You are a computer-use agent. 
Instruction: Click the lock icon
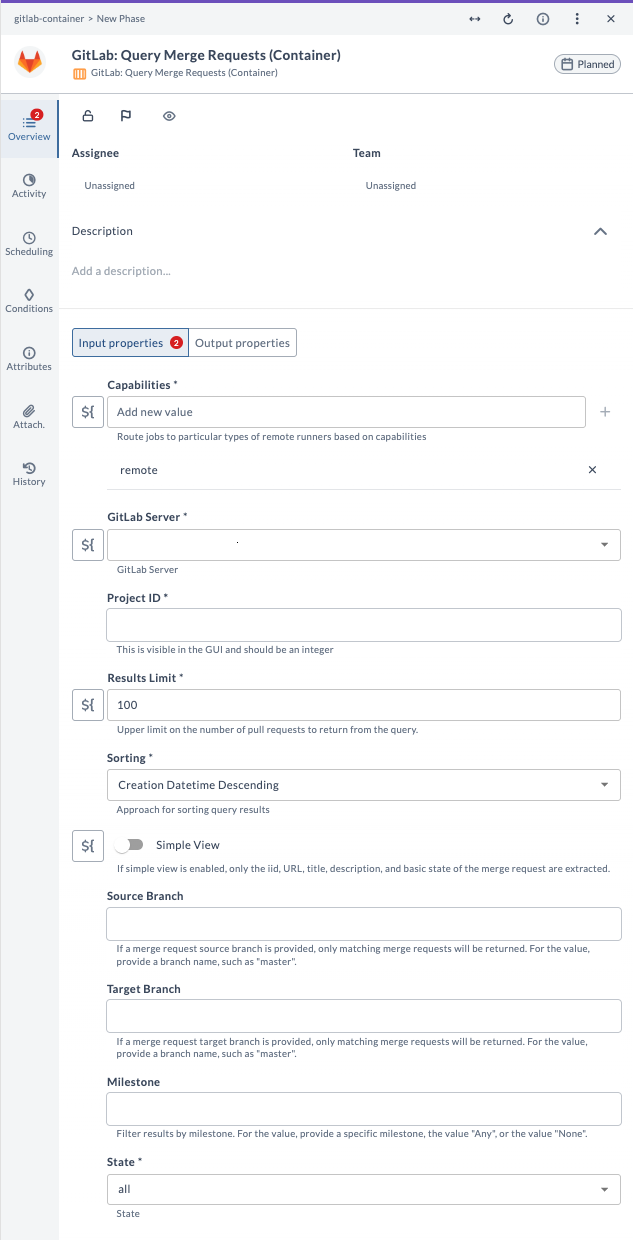(88, 116)
